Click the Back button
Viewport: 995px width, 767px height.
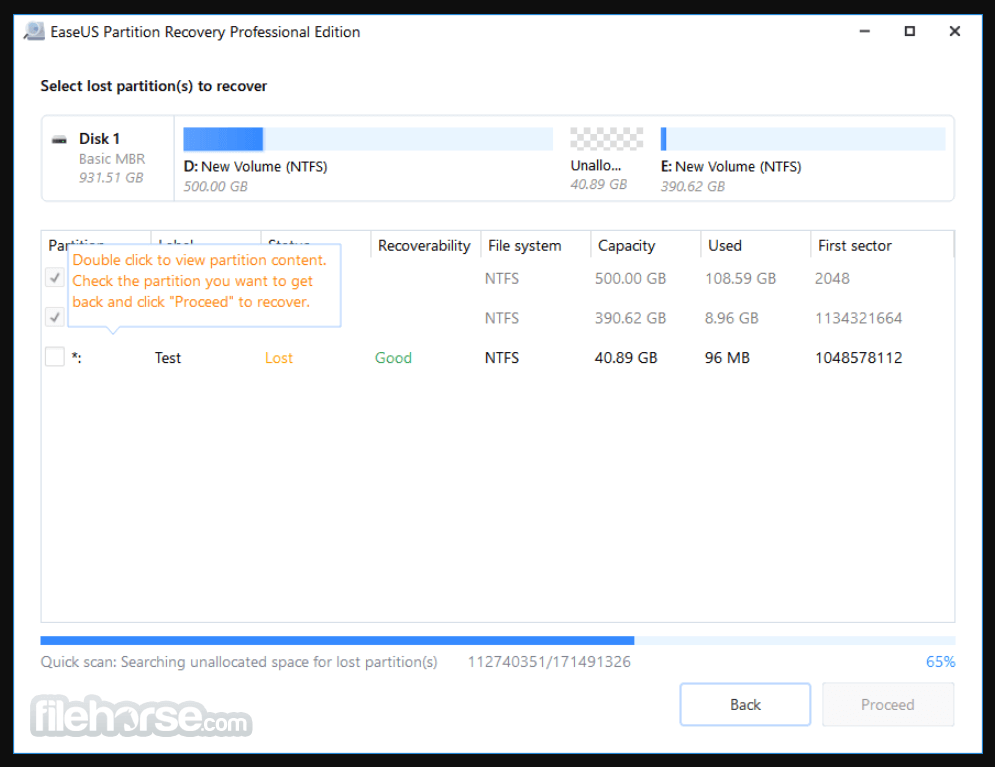[745, 704]
